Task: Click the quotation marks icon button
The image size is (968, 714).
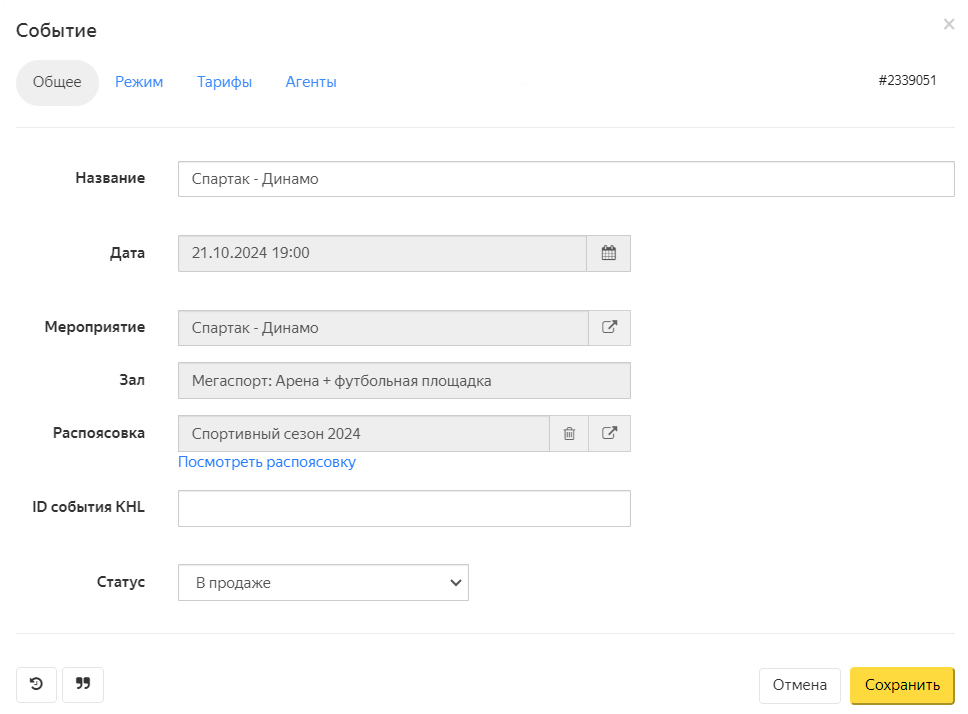Action: pos(83,685)
